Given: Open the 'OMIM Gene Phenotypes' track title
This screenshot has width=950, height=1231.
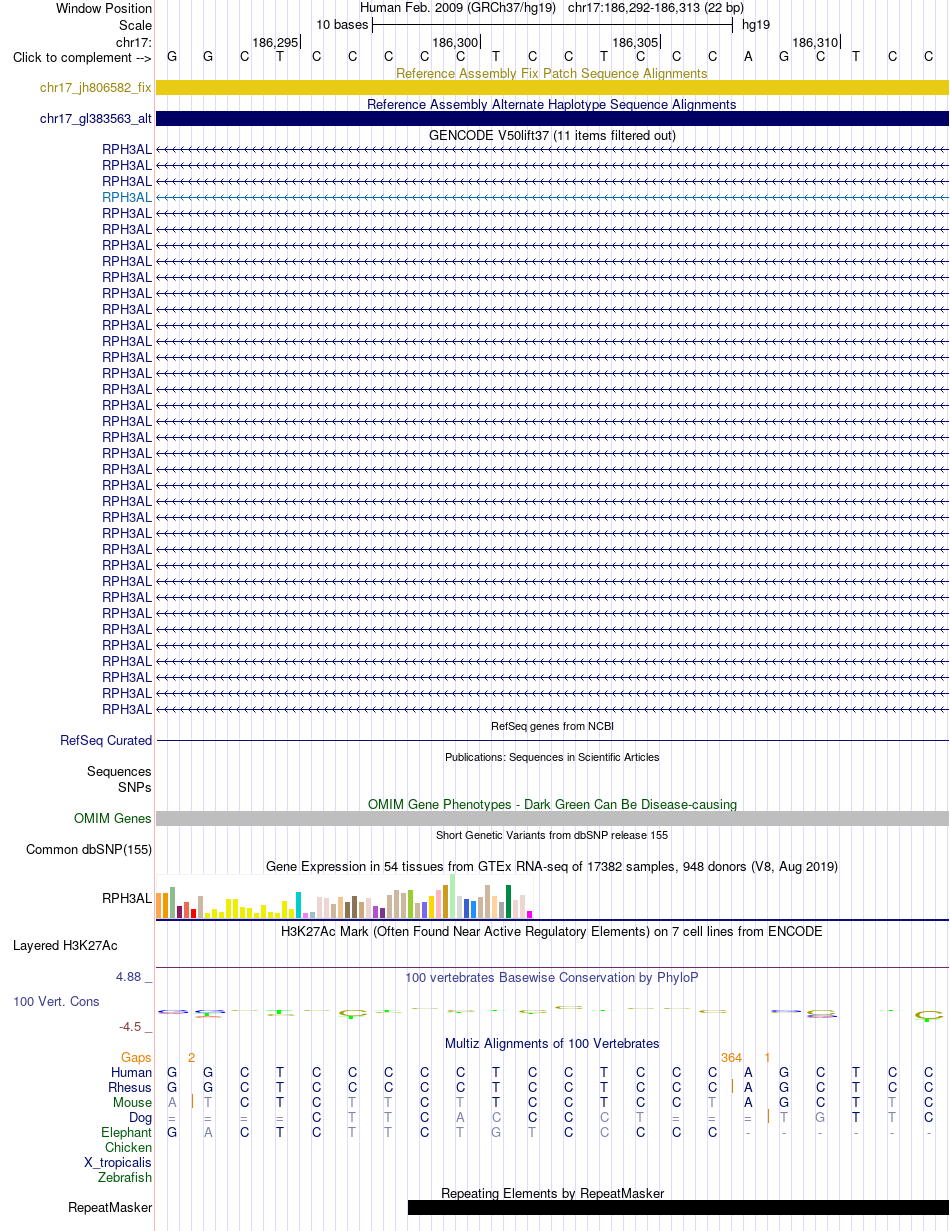Looking at the screenshot, I should point(552,804).
